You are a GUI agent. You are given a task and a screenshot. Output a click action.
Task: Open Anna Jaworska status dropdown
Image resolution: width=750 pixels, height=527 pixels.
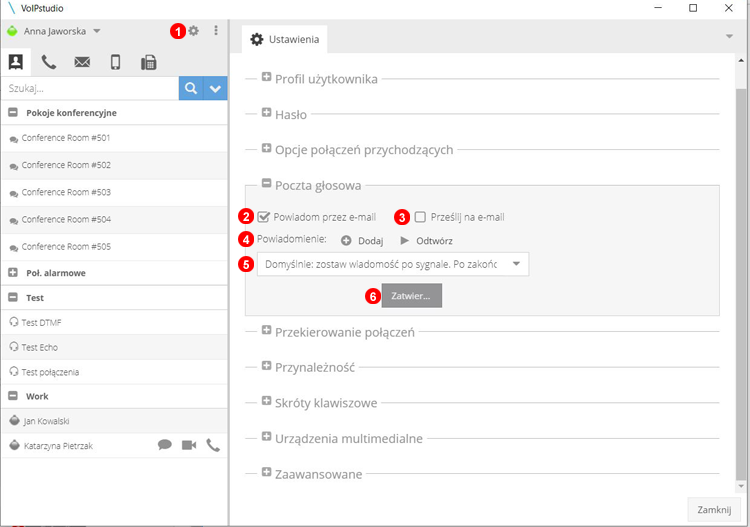[97, 31]
